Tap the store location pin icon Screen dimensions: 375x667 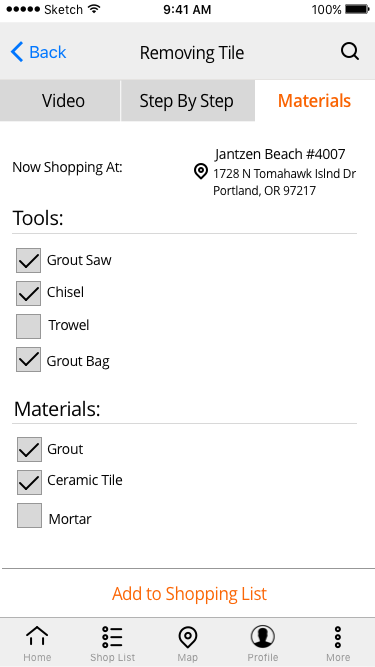pyautogui.click(x=200, y=172)
